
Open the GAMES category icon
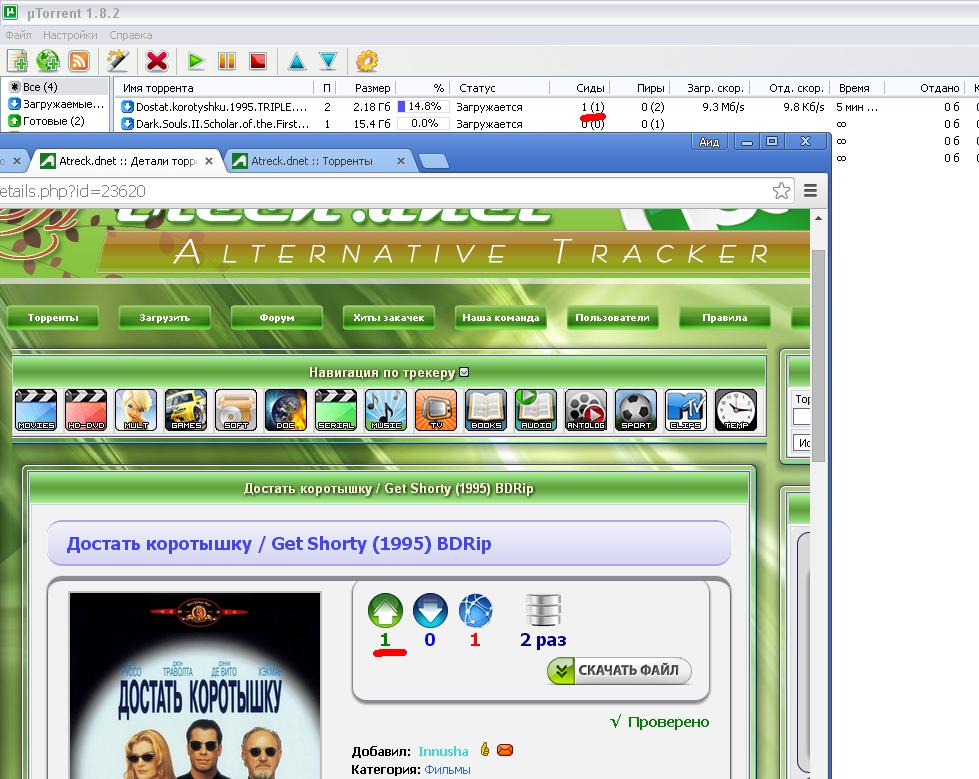pos(186,410)
